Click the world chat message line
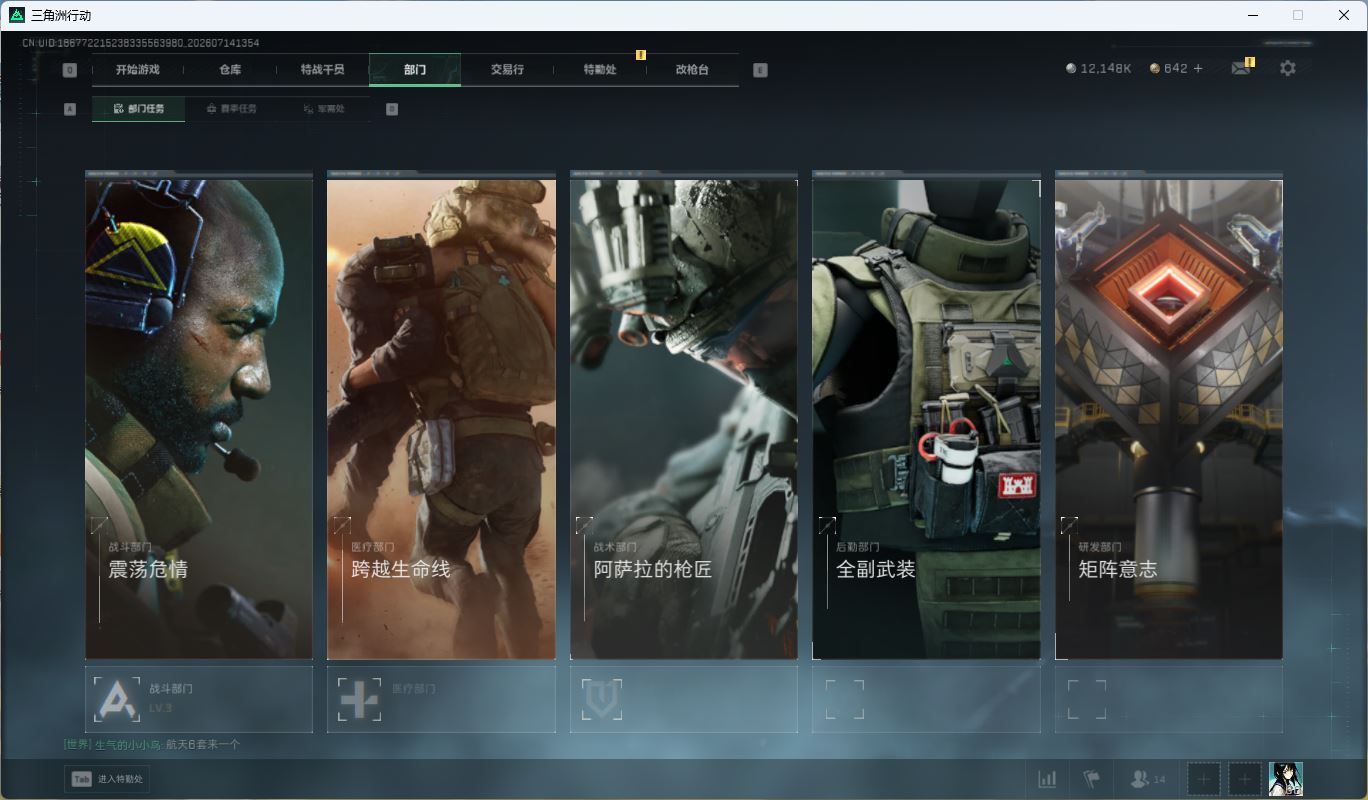1368x800 pixels. (x=152, y=744)
